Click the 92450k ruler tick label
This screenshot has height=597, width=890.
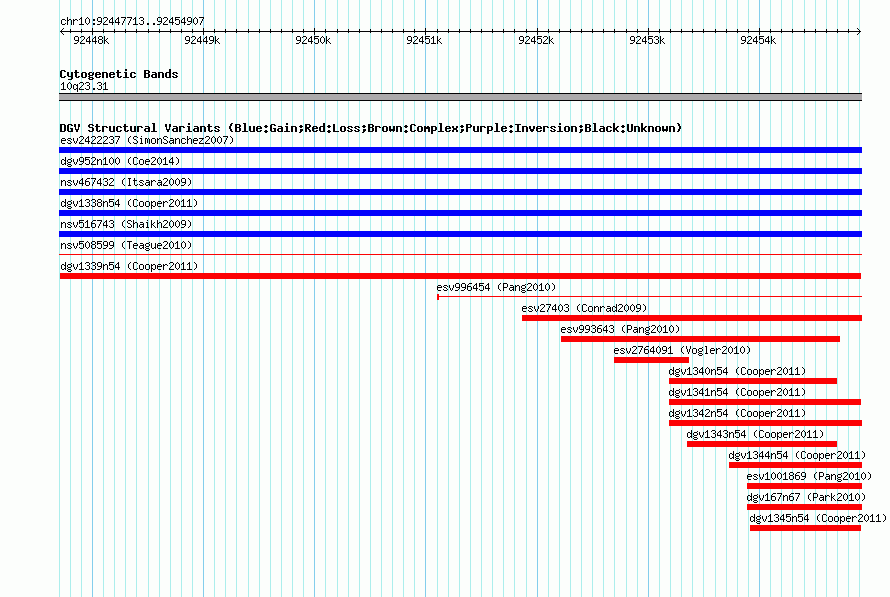(x=313, y=40)
